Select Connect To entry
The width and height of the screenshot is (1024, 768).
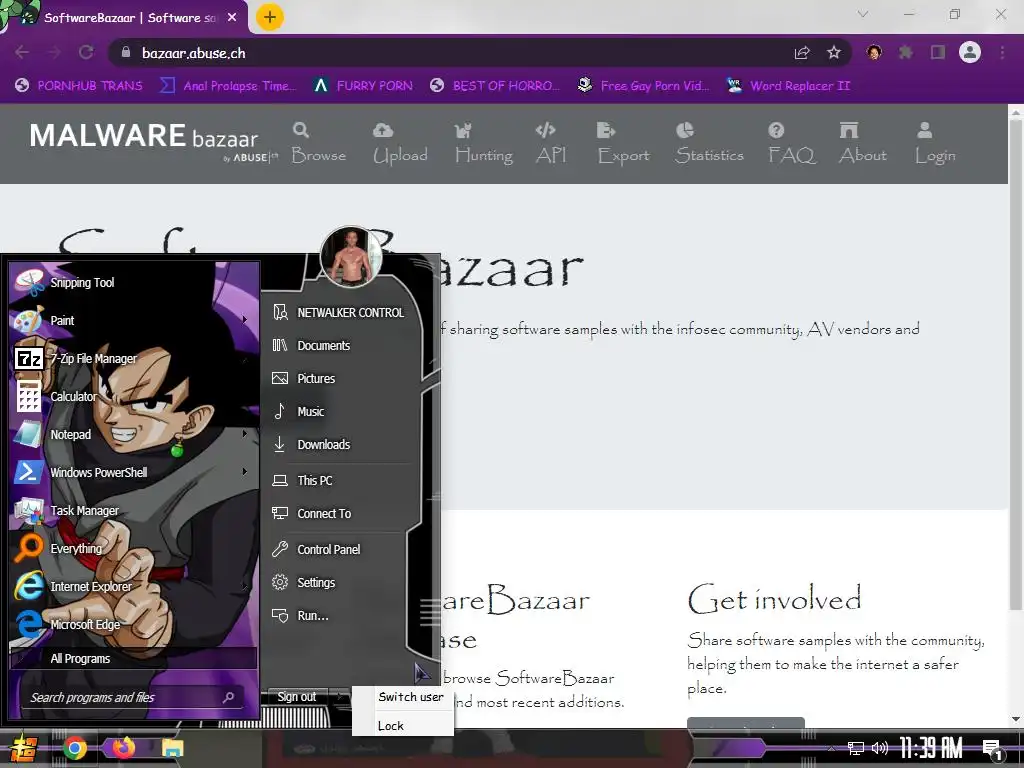coord(340,513)
